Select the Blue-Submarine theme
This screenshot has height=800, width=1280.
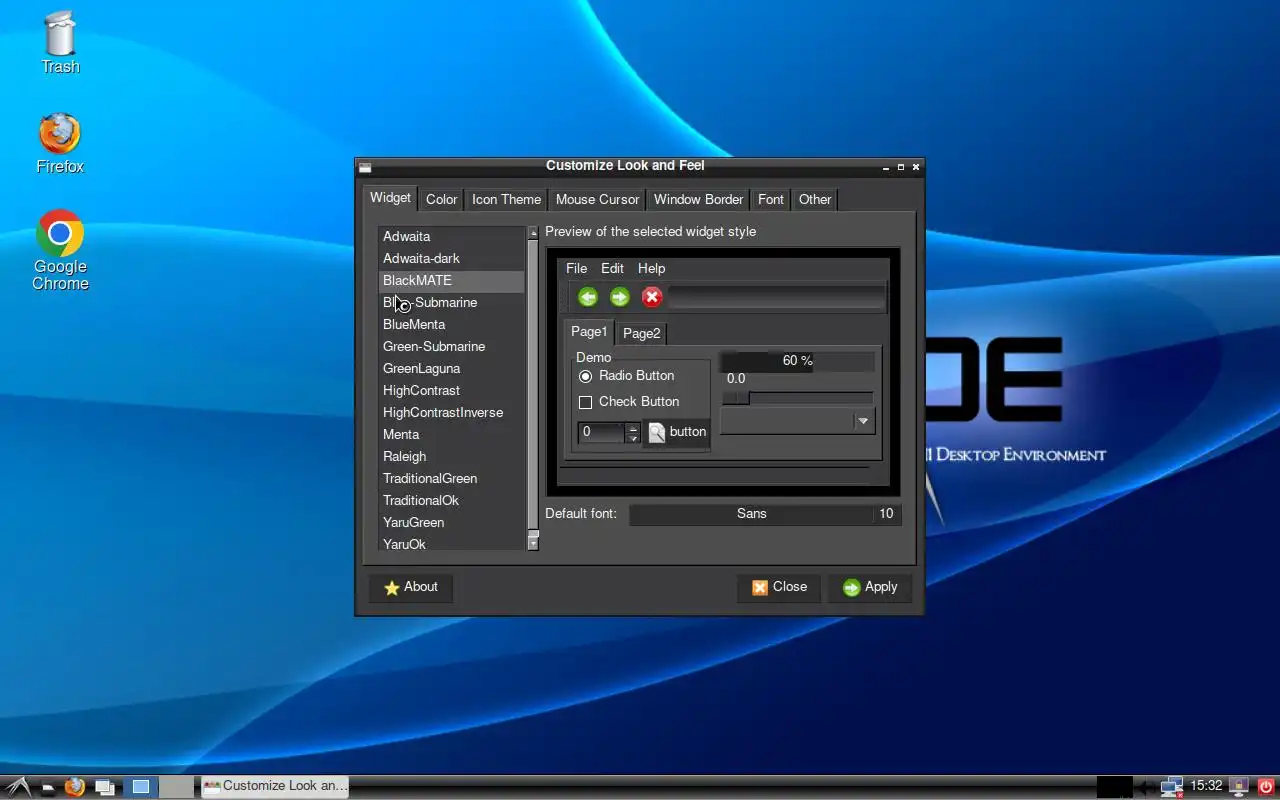[x=451, y=303]
